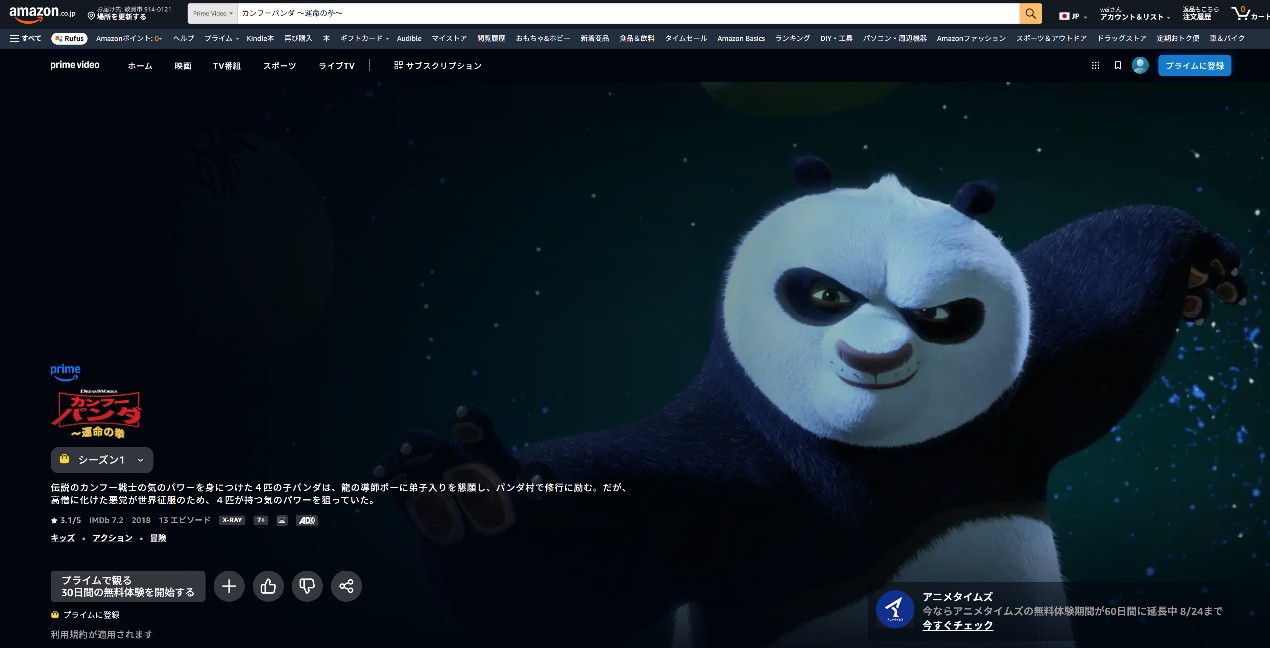1270x648 pixels.
Task: Click the 3.1/5 star rating
Action: click(x=66, y=520)
